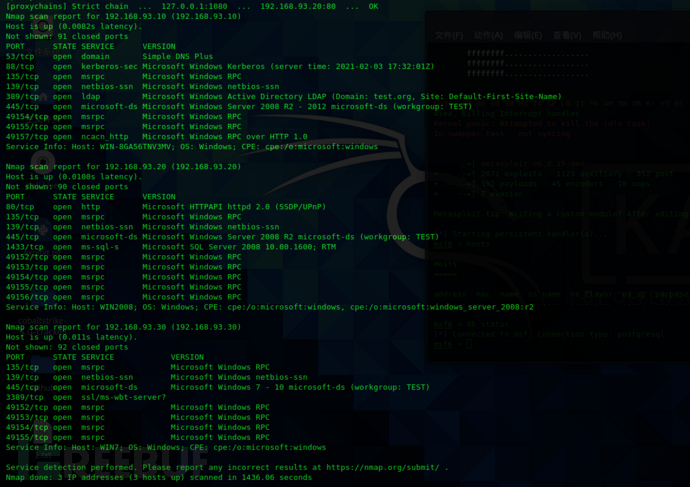Click 'Kernel panic' line in background terminal
690x487 pixels.
click(x=542, y=124)
